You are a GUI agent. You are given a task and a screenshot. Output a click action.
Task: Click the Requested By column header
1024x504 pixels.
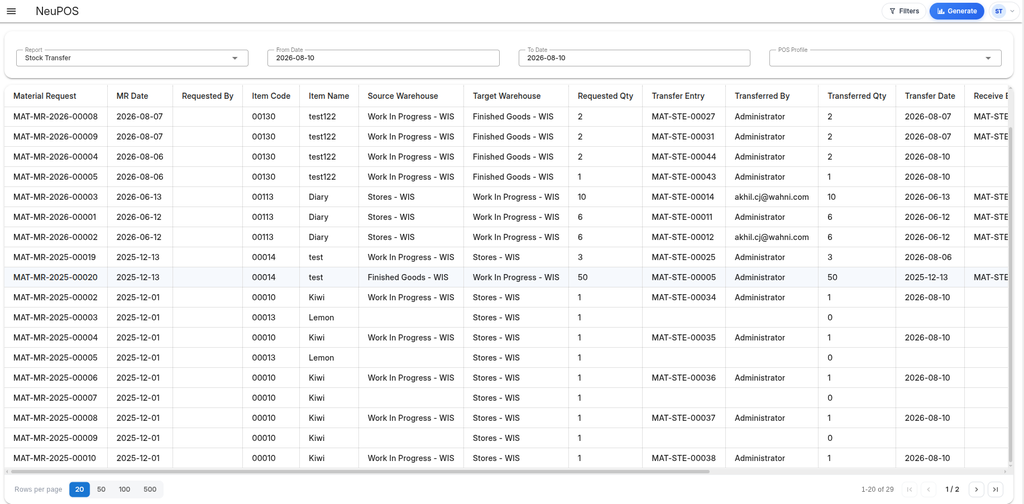point(208,96)
